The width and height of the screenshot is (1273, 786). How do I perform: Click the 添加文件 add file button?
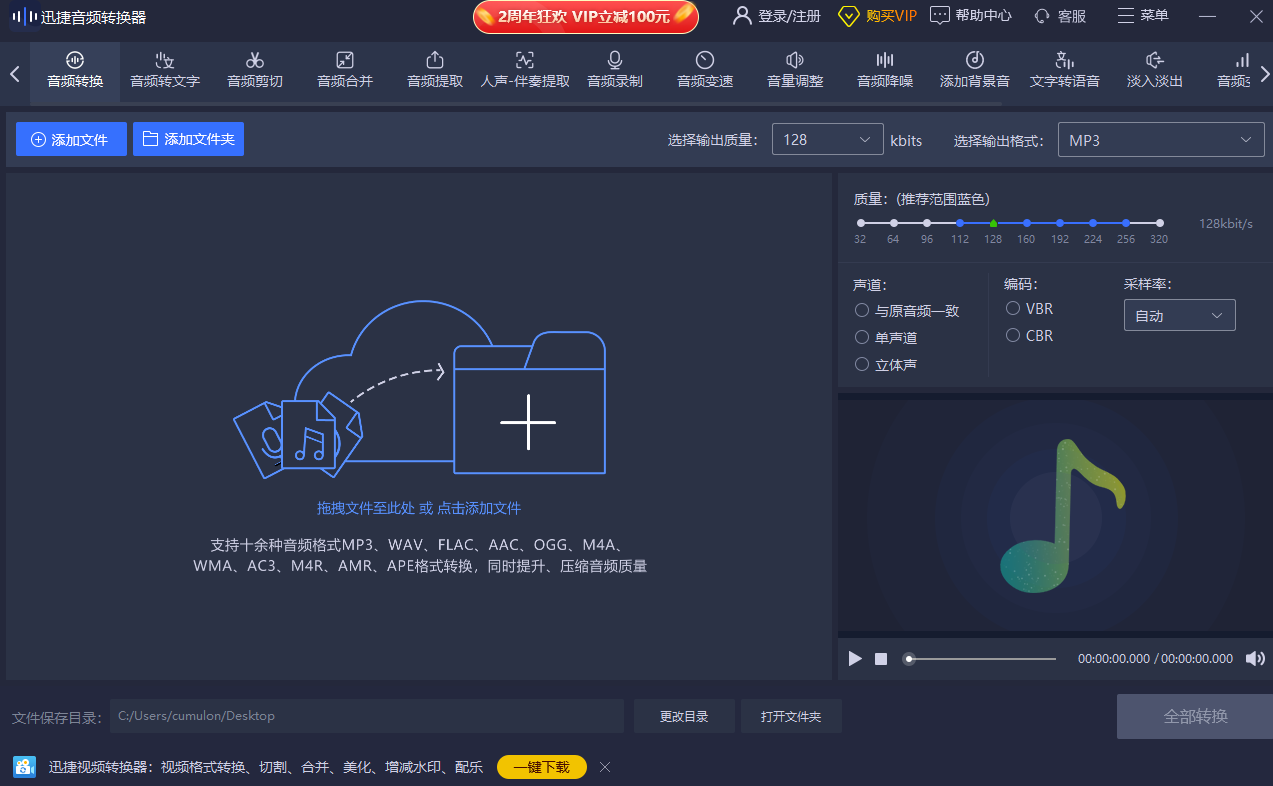pyautogui.click(x=71, y=139)
